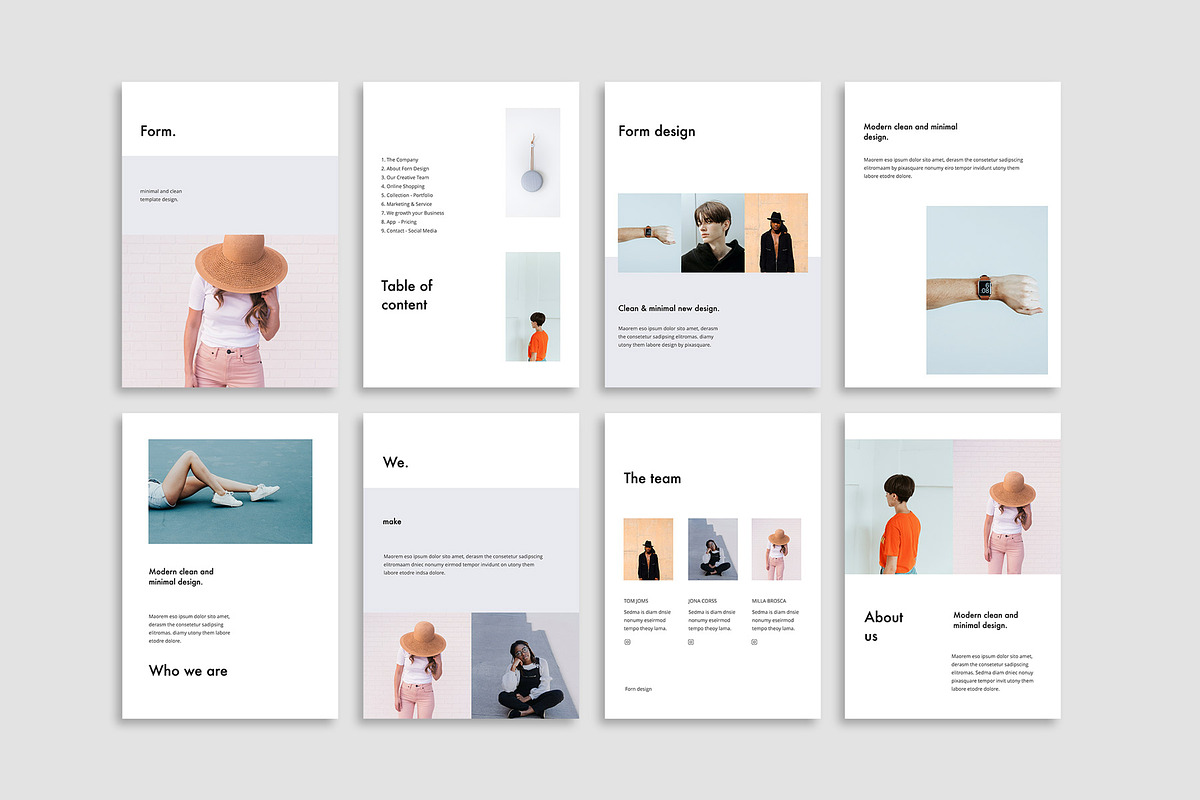
Task: Click straw hat woman photo on 'We.' page
Action: (x=417, y=666)
